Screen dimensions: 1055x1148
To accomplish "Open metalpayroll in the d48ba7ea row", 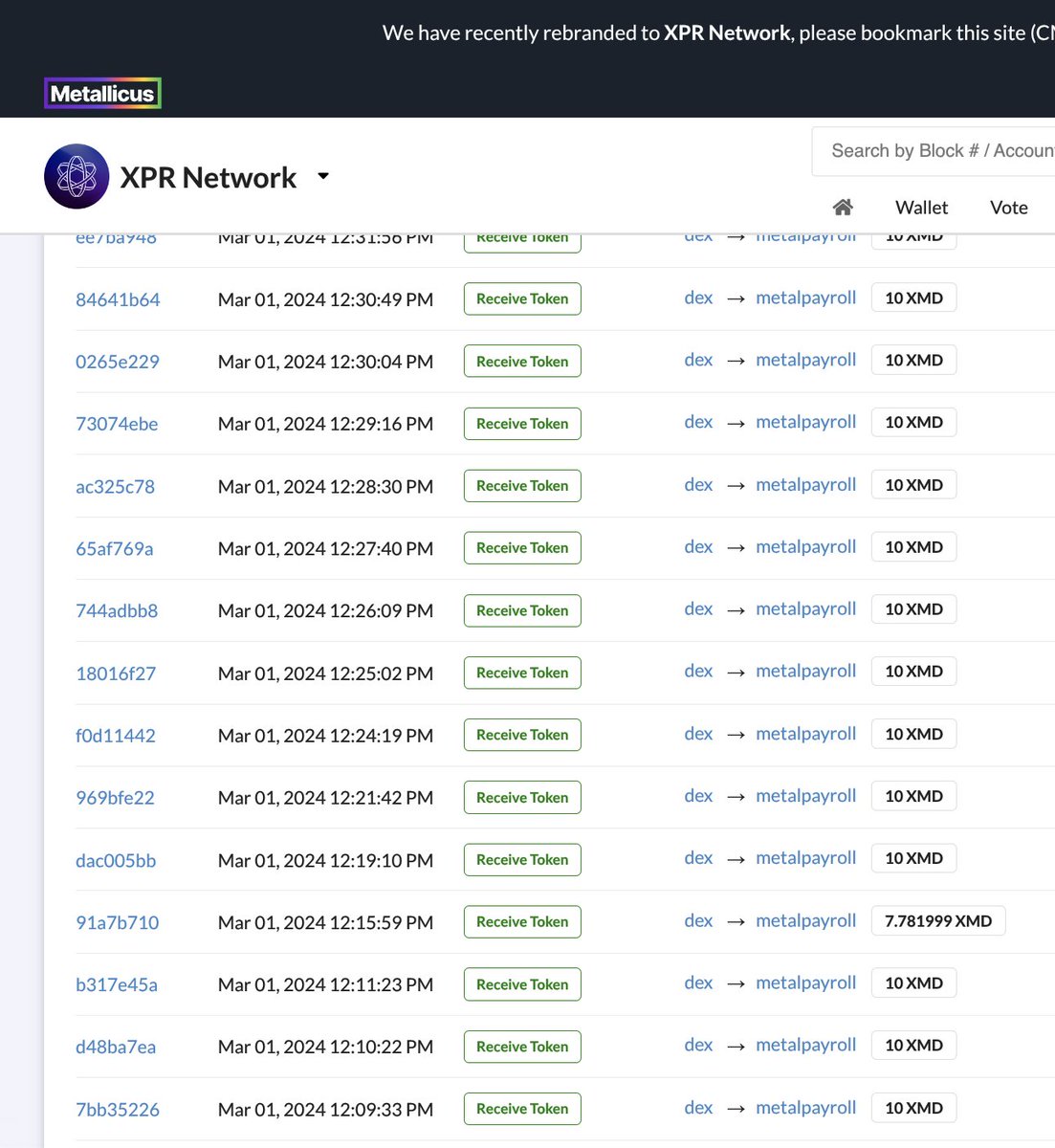I will tap(806, 1045).
